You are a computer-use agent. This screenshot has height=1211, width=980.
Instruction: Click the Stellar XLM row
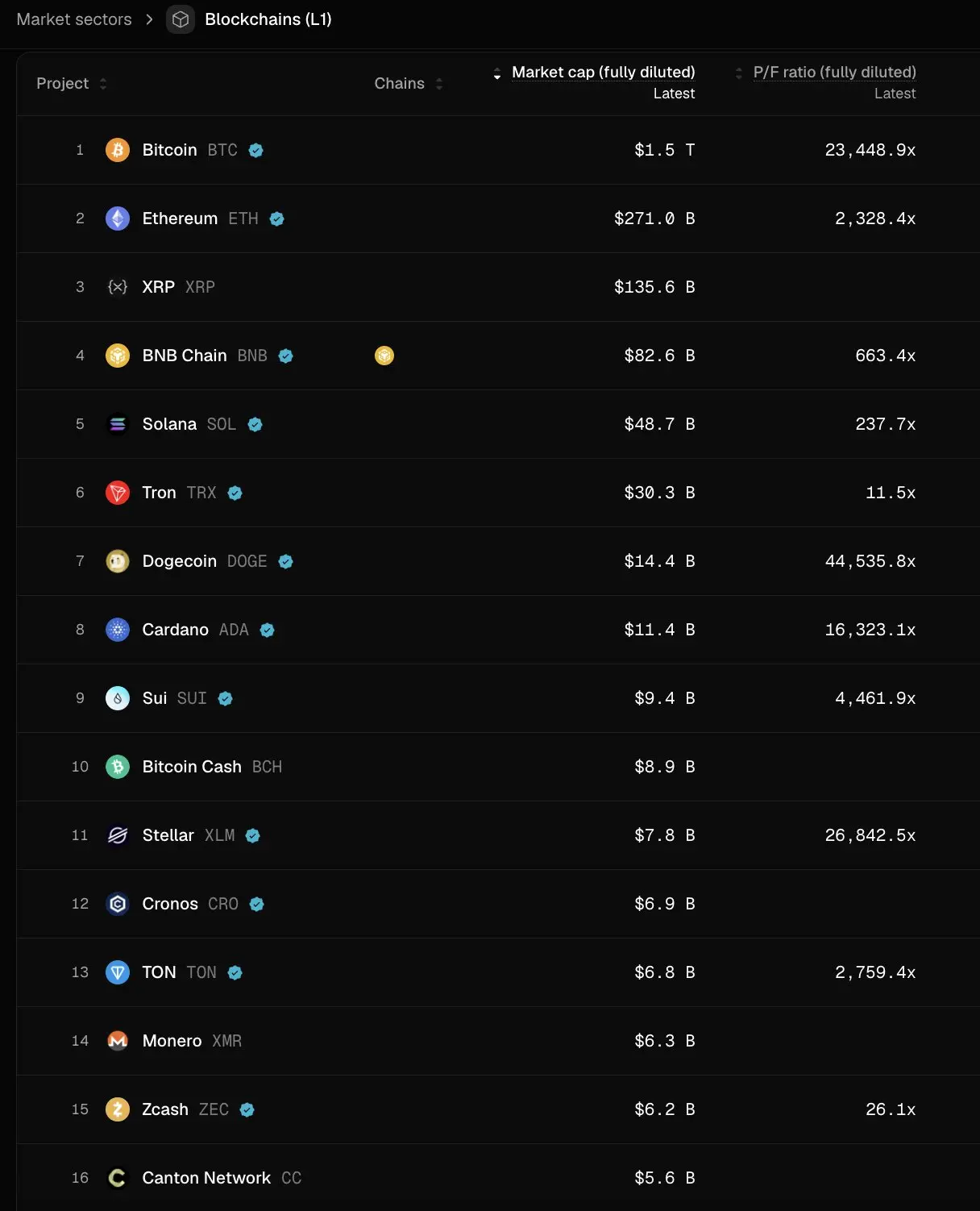pyautogui.click(x=168, y=835)
